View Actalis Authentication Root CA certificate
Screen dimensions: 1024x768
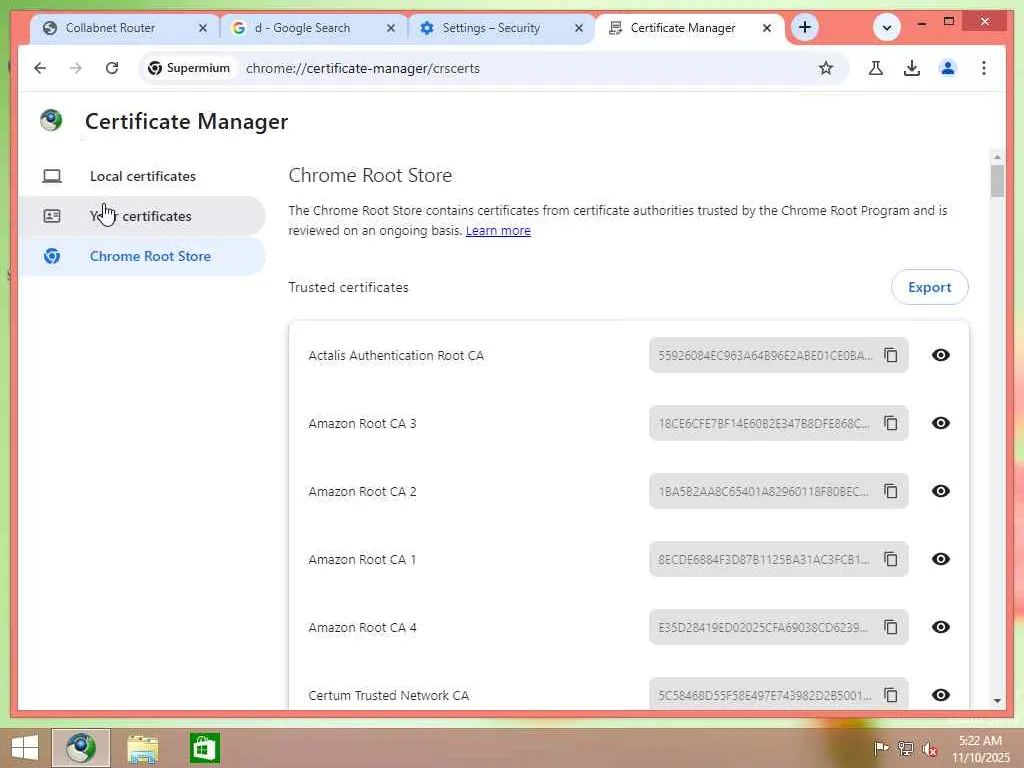click(x=940, y=355)
